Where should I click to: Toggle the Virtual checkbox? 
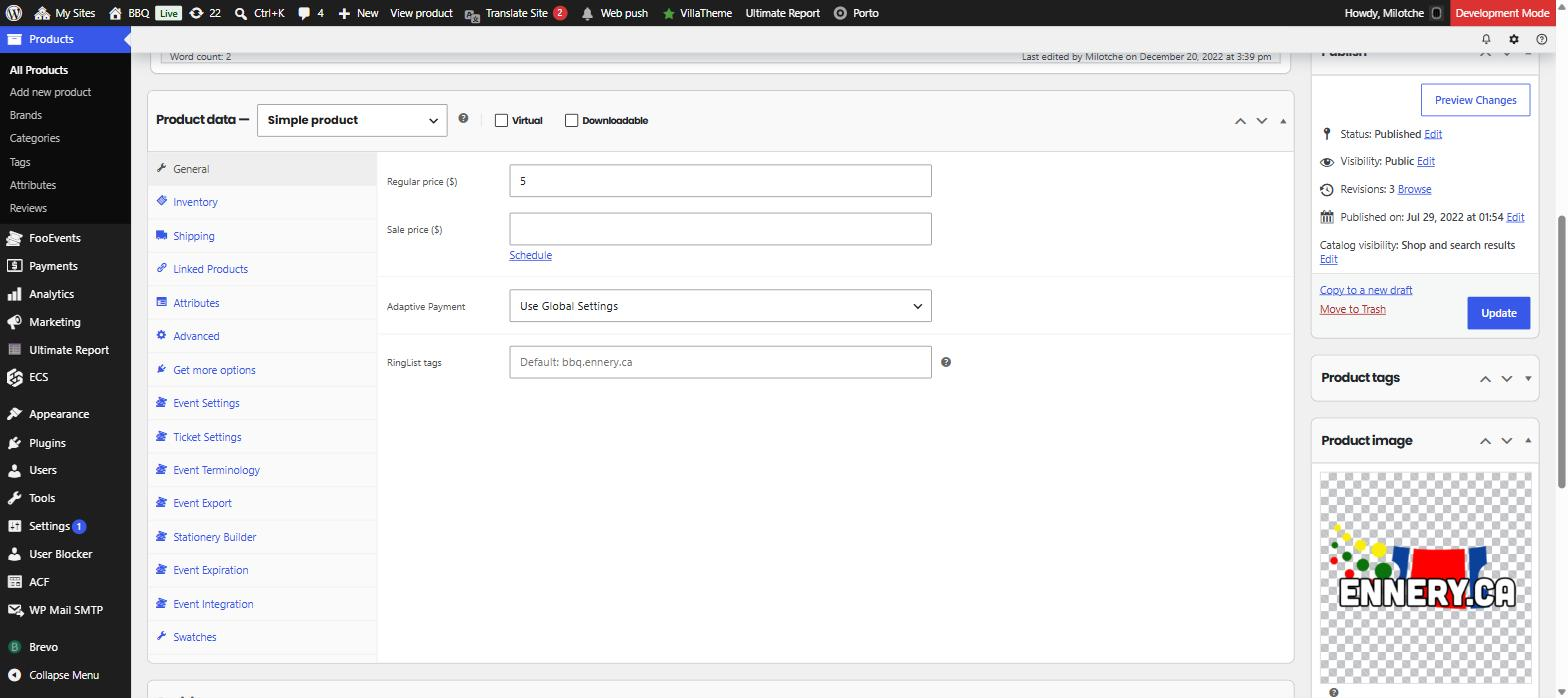[502, 120]
